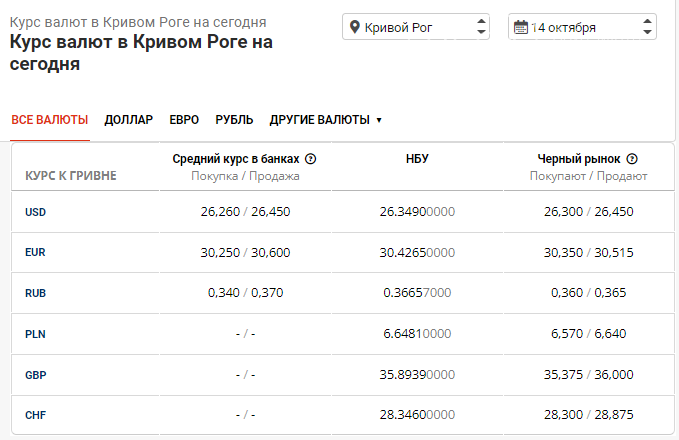The height and width of the screenshot is (440, 679).
Task: Select the Доллар tab
Action: point(129,120)
